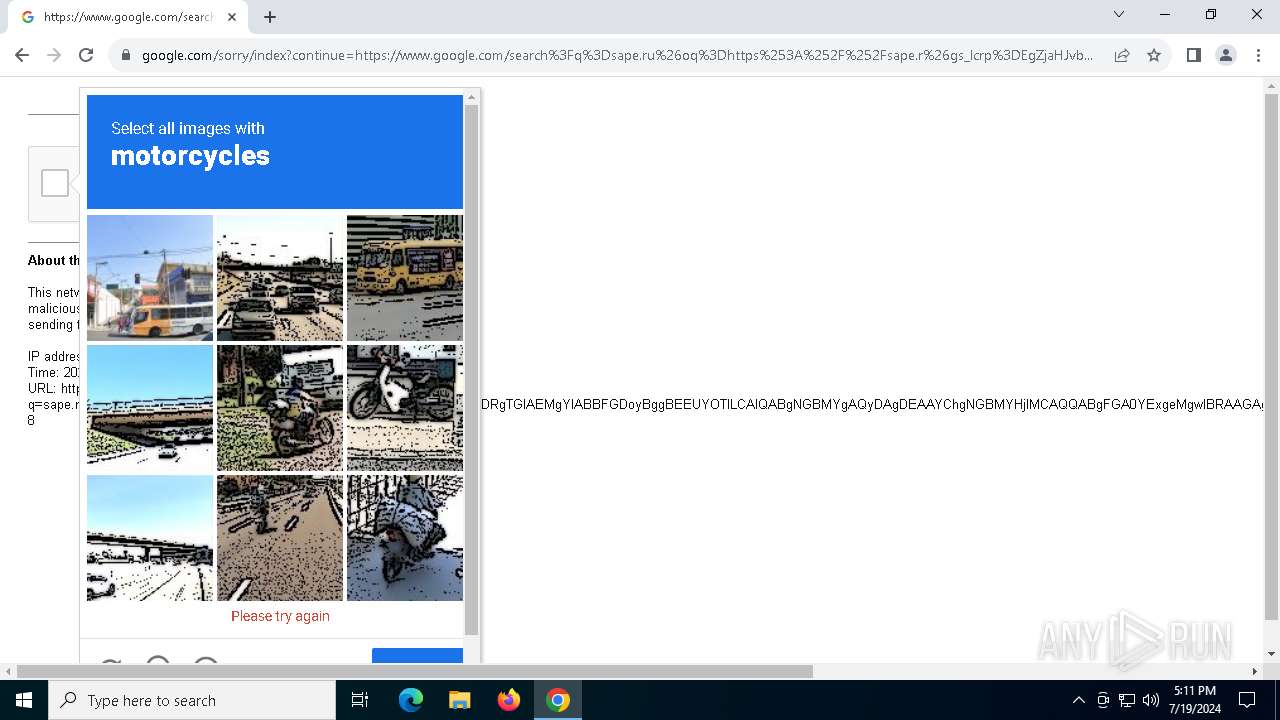Select the distant rider on road tile
The image size is (1280, 720).
coord(280,538)
